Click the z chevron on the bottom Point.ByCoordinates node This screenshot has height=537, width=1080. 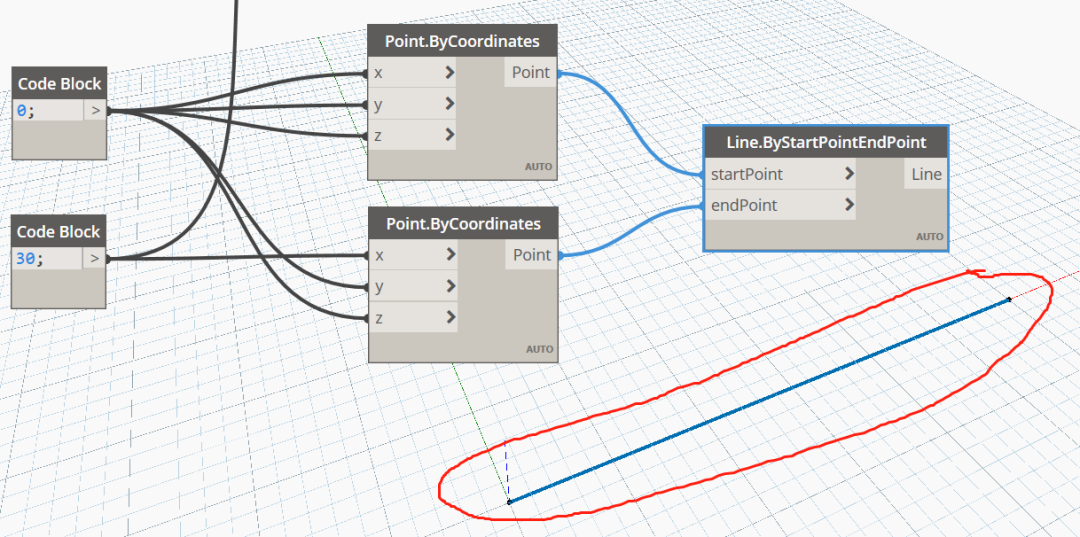point(450,317)
